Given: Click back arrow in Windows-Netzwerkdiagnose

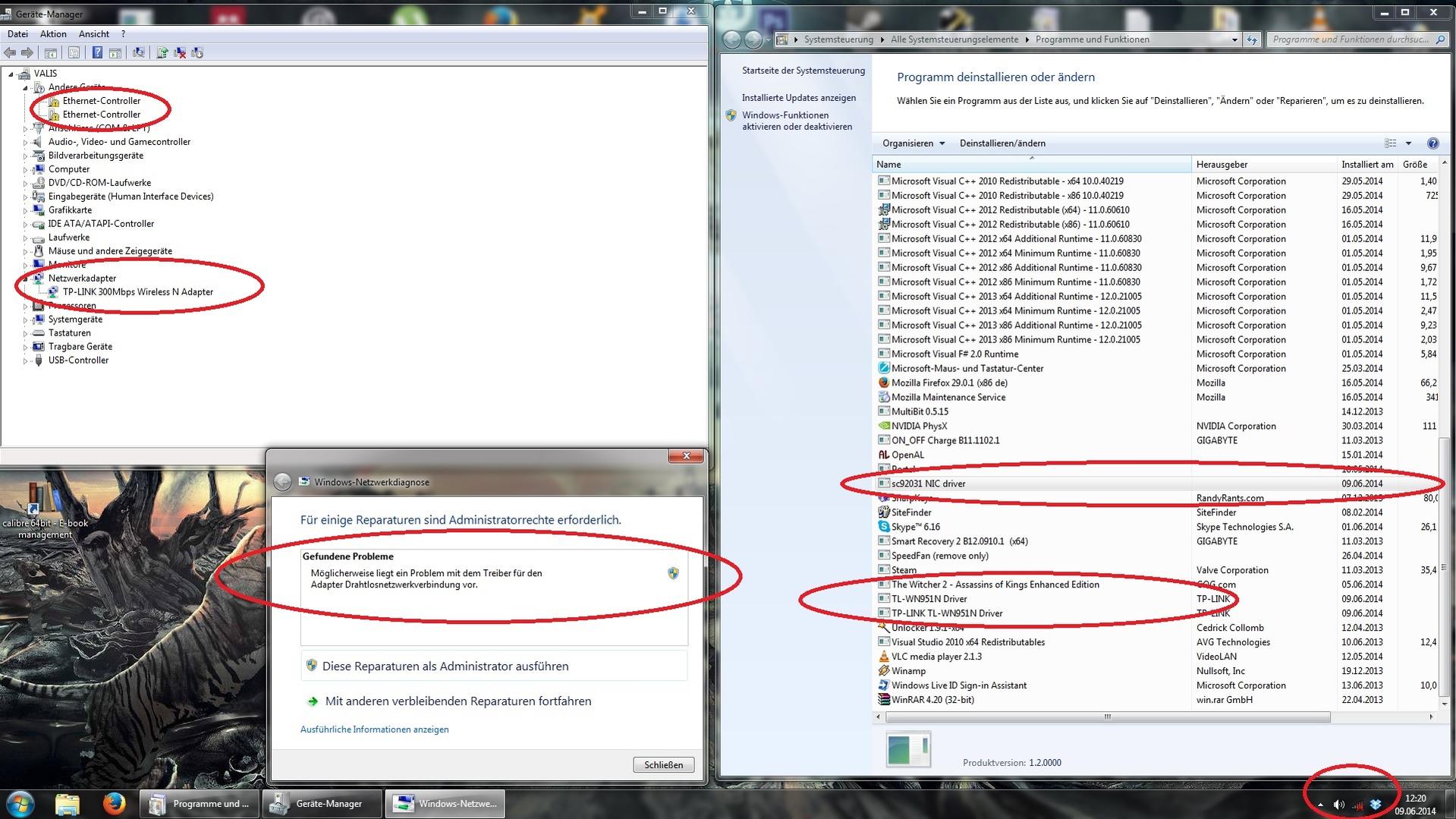Looking at the screenshot, I should coord(282,482).
